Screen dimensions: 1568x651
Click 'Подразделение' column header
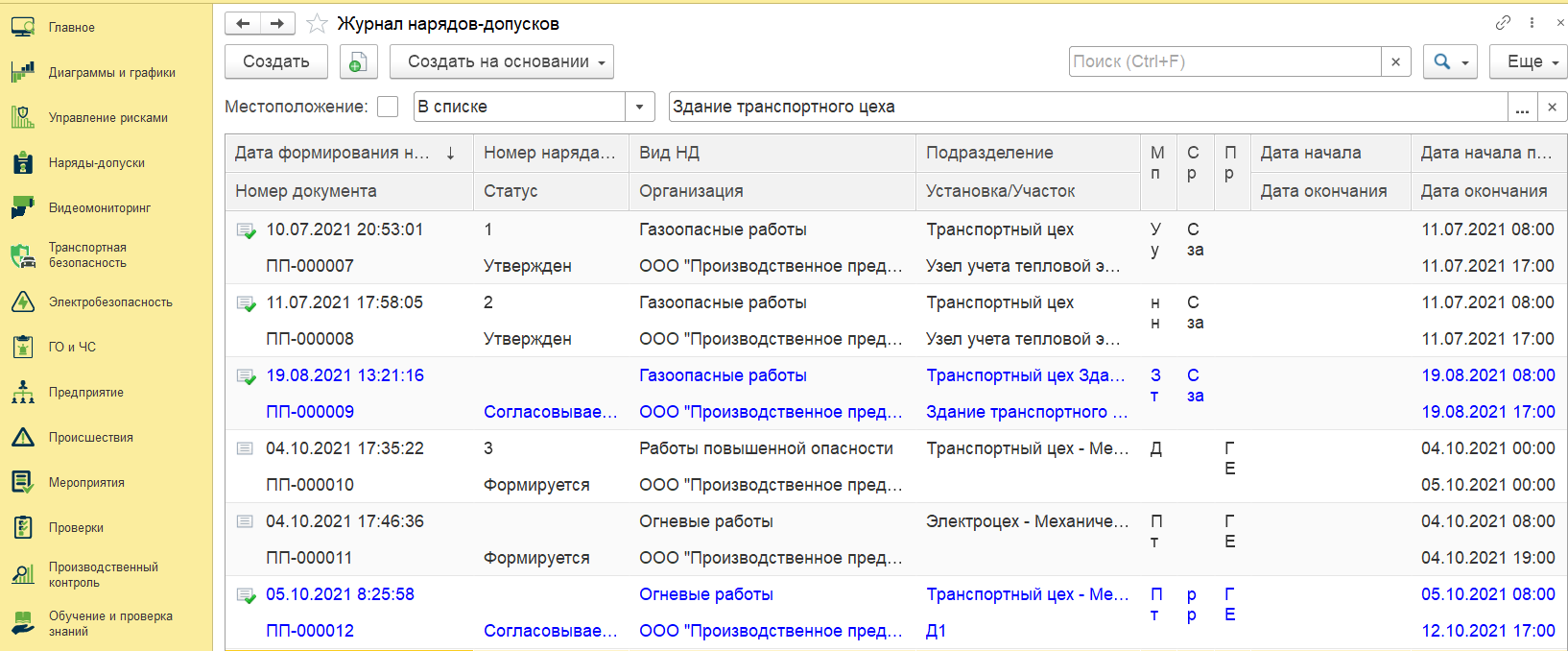(x=1028, y=153)
